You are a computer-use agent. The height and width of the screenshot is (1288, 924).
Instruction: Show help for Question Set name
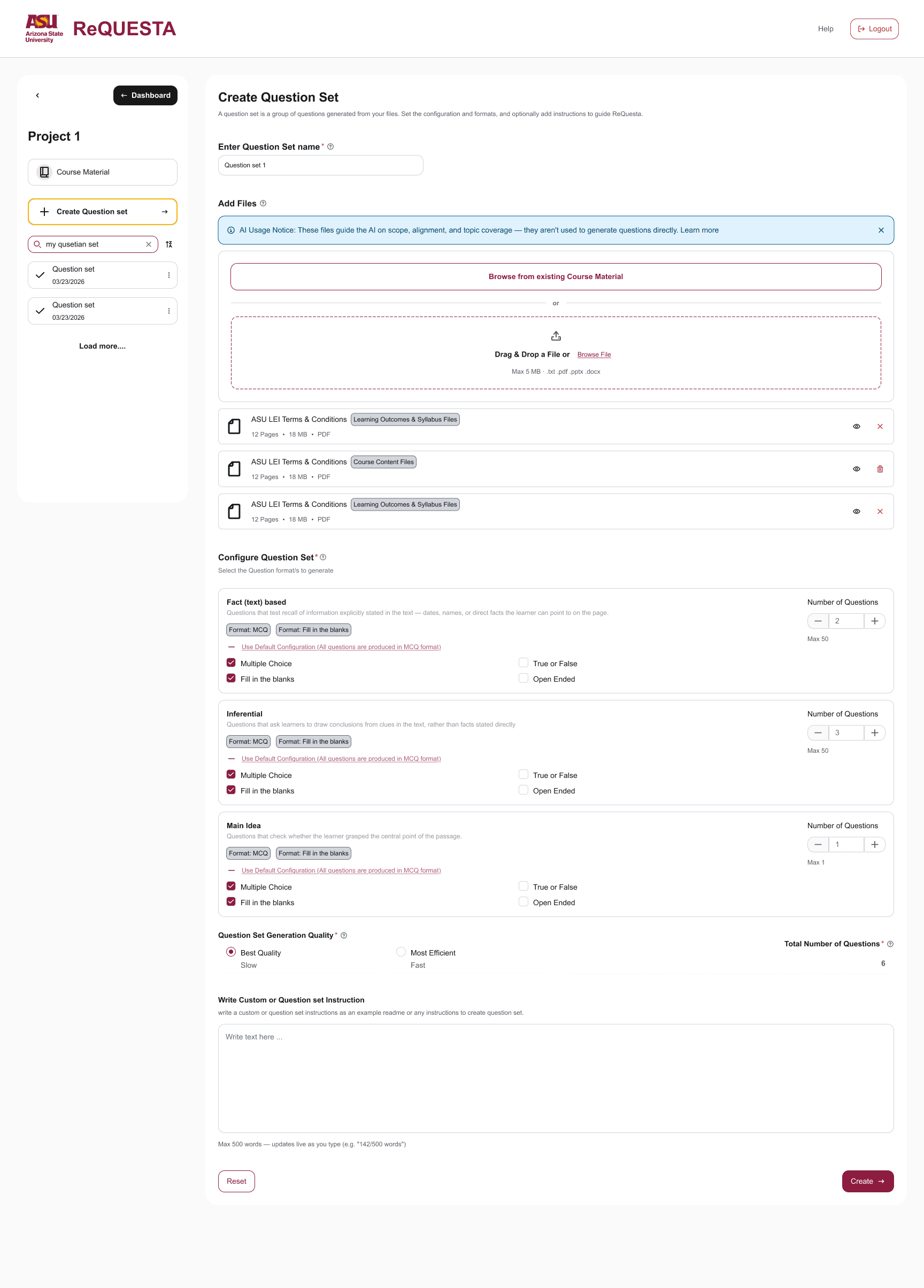pos(330,146)
